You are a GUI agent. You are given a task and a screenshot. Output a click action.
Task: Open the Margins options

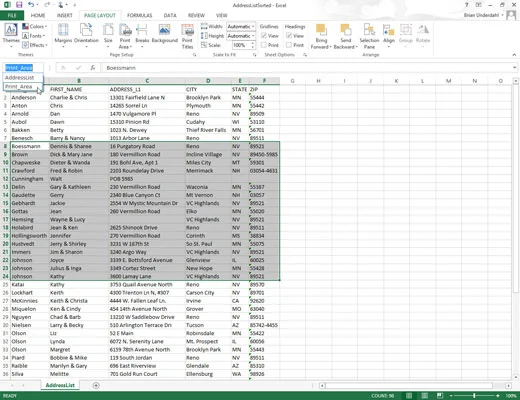(x=63, y=35)
